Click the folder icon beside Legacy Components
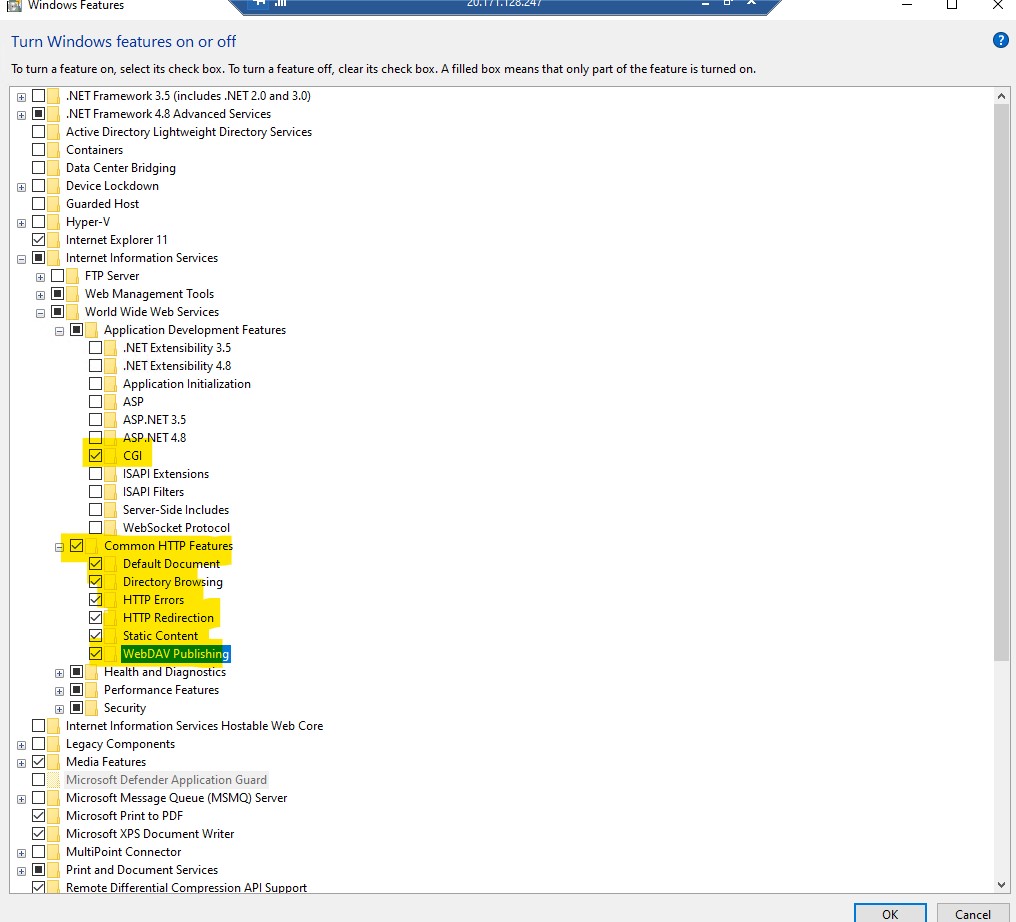The height and width of the screenshot is (922, 1016). 53,744
